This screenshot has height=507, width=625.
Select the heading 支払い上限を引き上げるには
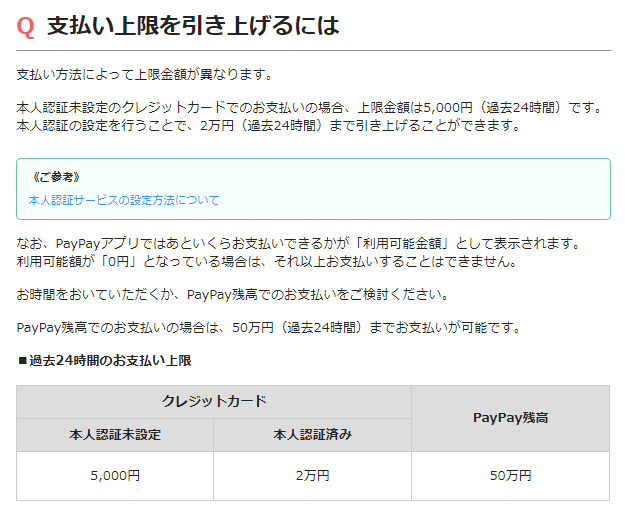[193, 26]
